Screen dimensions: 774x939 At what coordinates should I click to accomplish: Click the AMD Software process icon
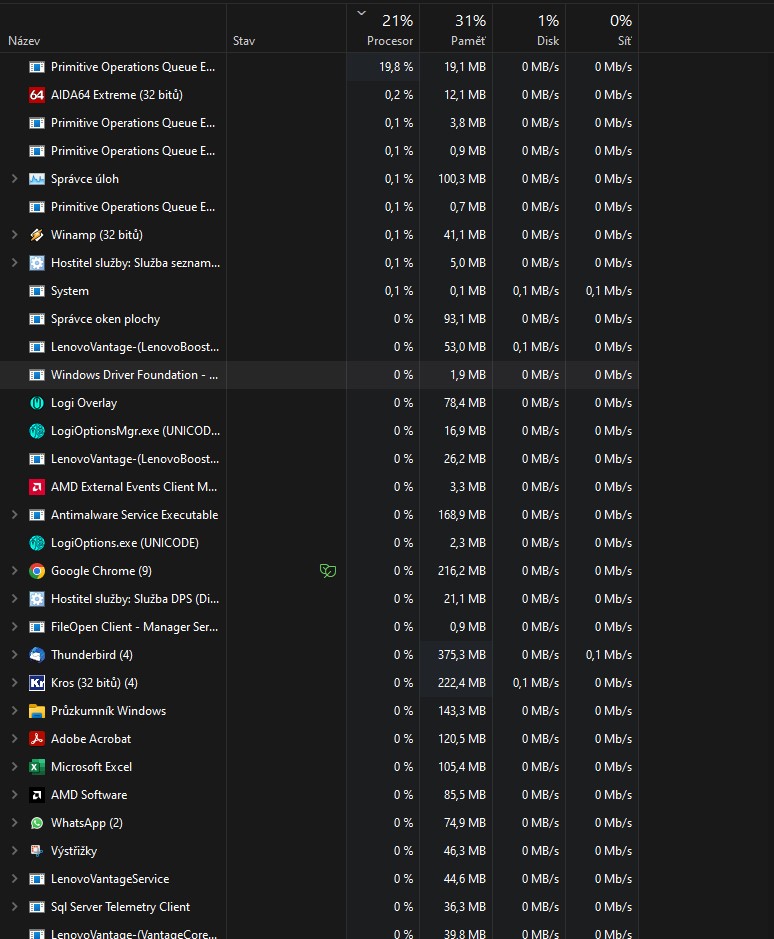(37, 795)
